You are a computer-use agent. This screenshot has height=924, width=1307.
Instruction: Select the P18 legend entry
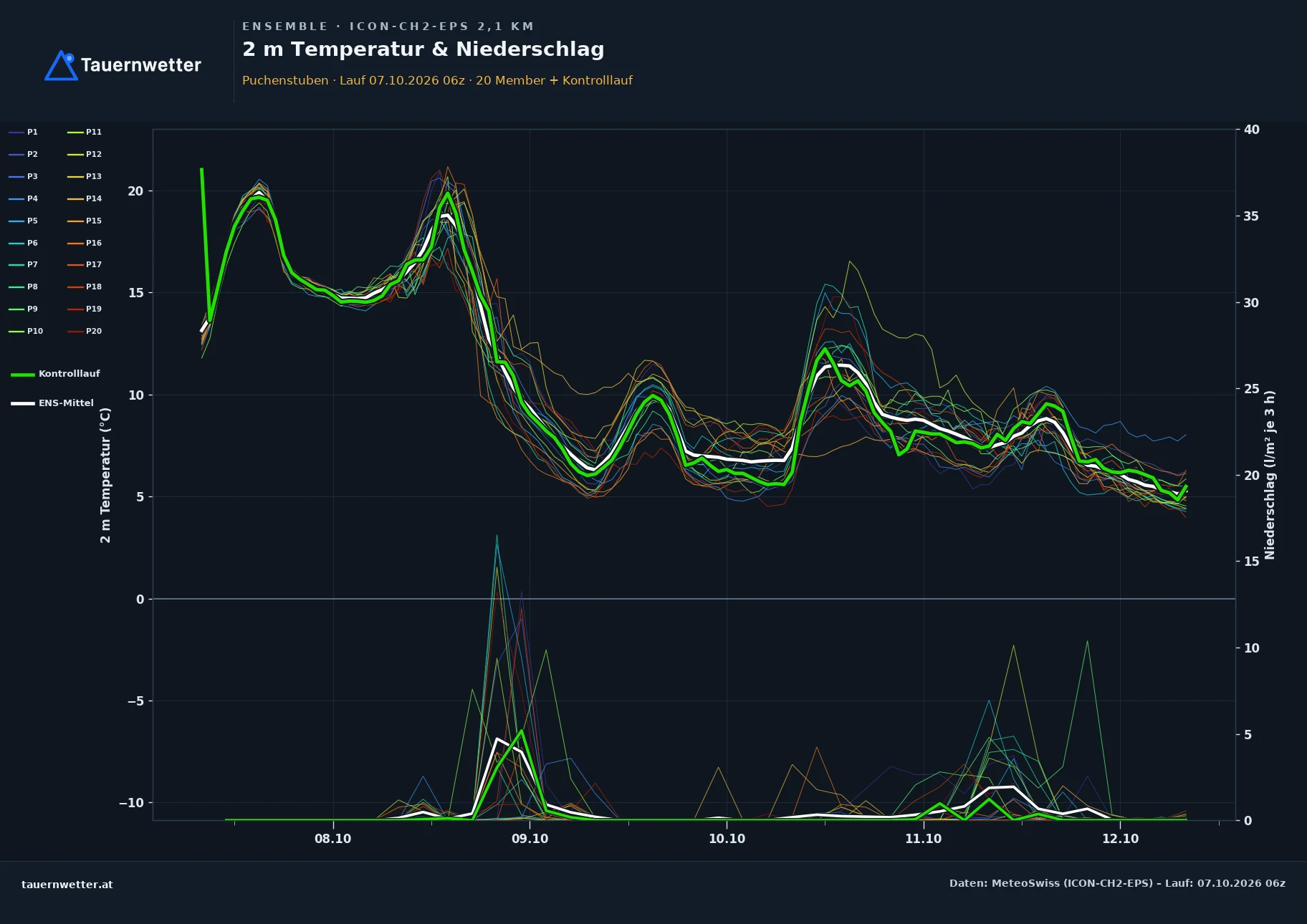pos(85,287)
